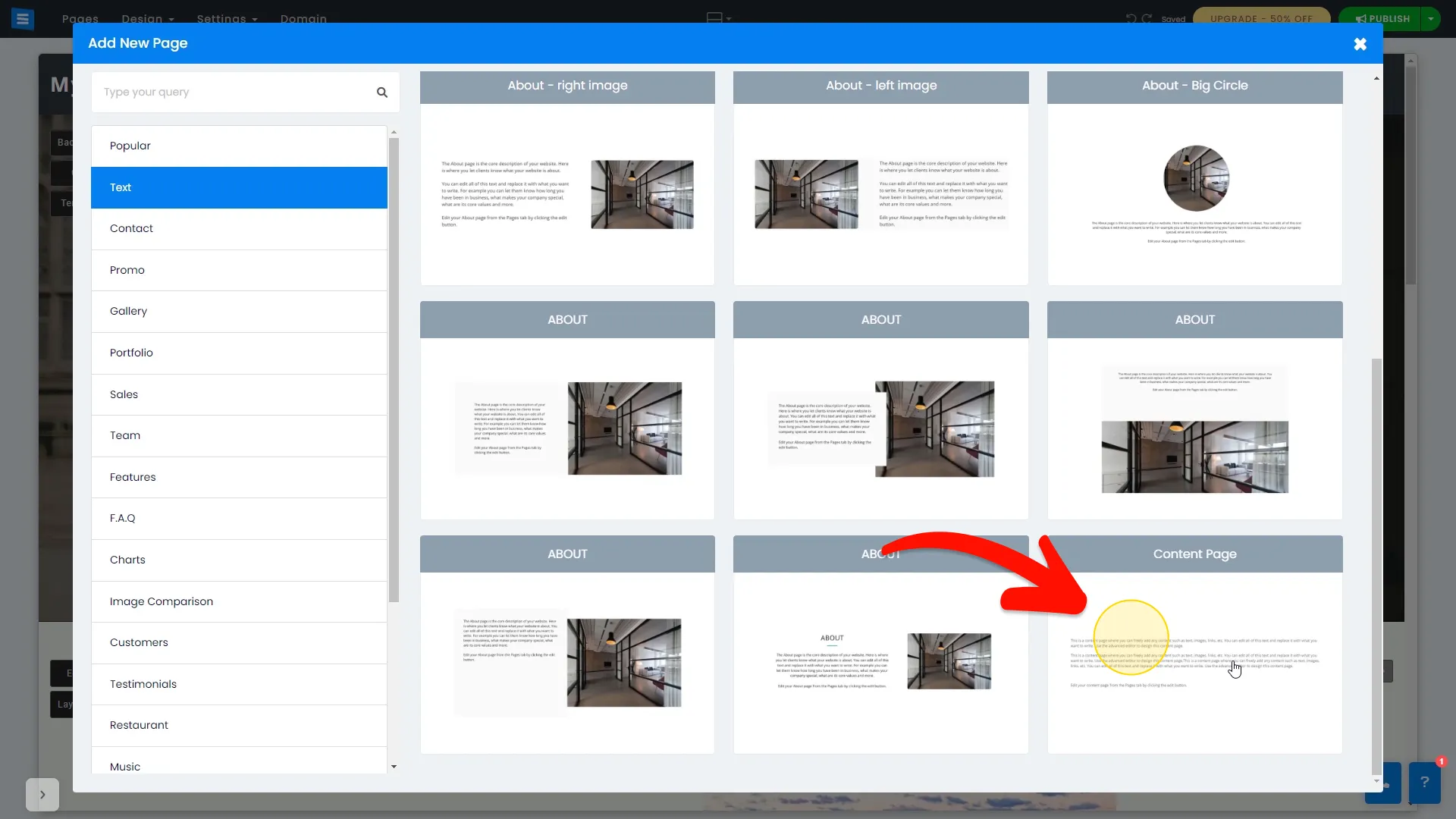Screen dimensions: 1456x819
Task: Open the F.A.Q category
Action: click(x=239, y=518)
